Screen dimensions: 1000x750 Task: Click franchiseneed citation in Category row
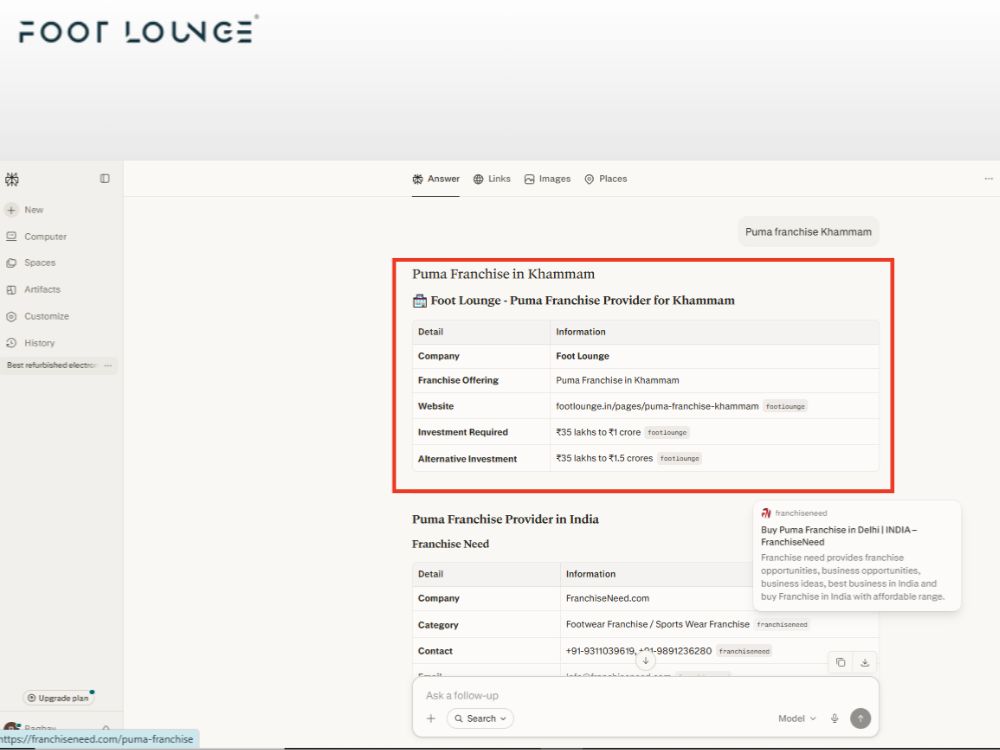coord(782,625)
